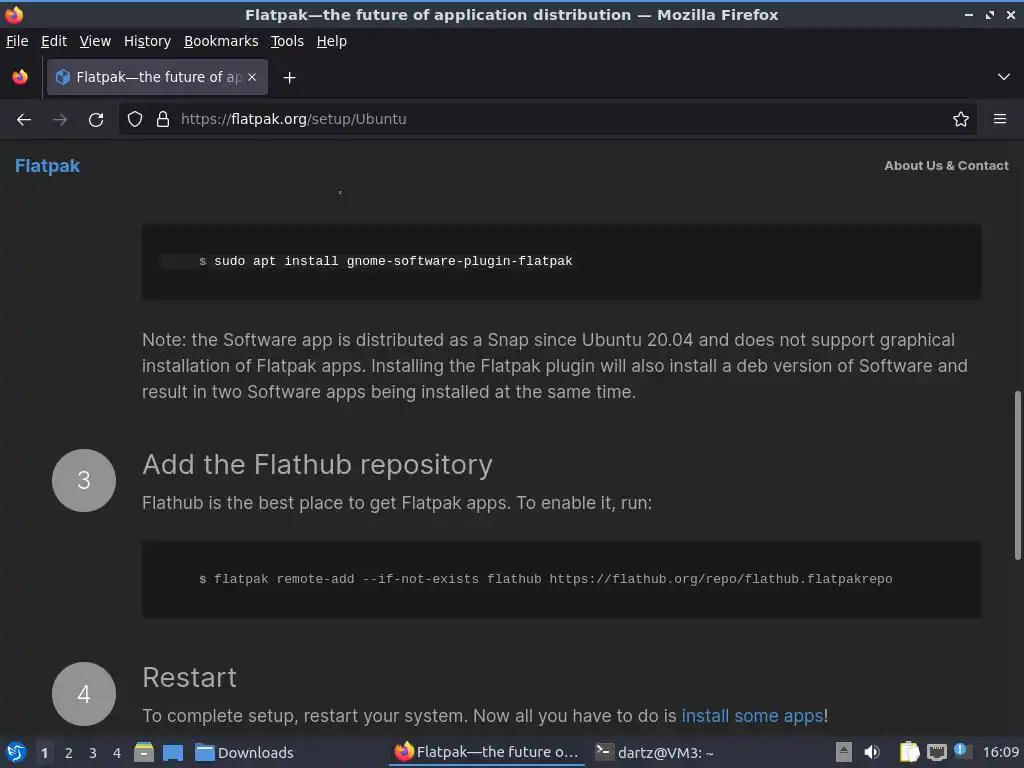Close the Flatpak tab

point(252,77)
